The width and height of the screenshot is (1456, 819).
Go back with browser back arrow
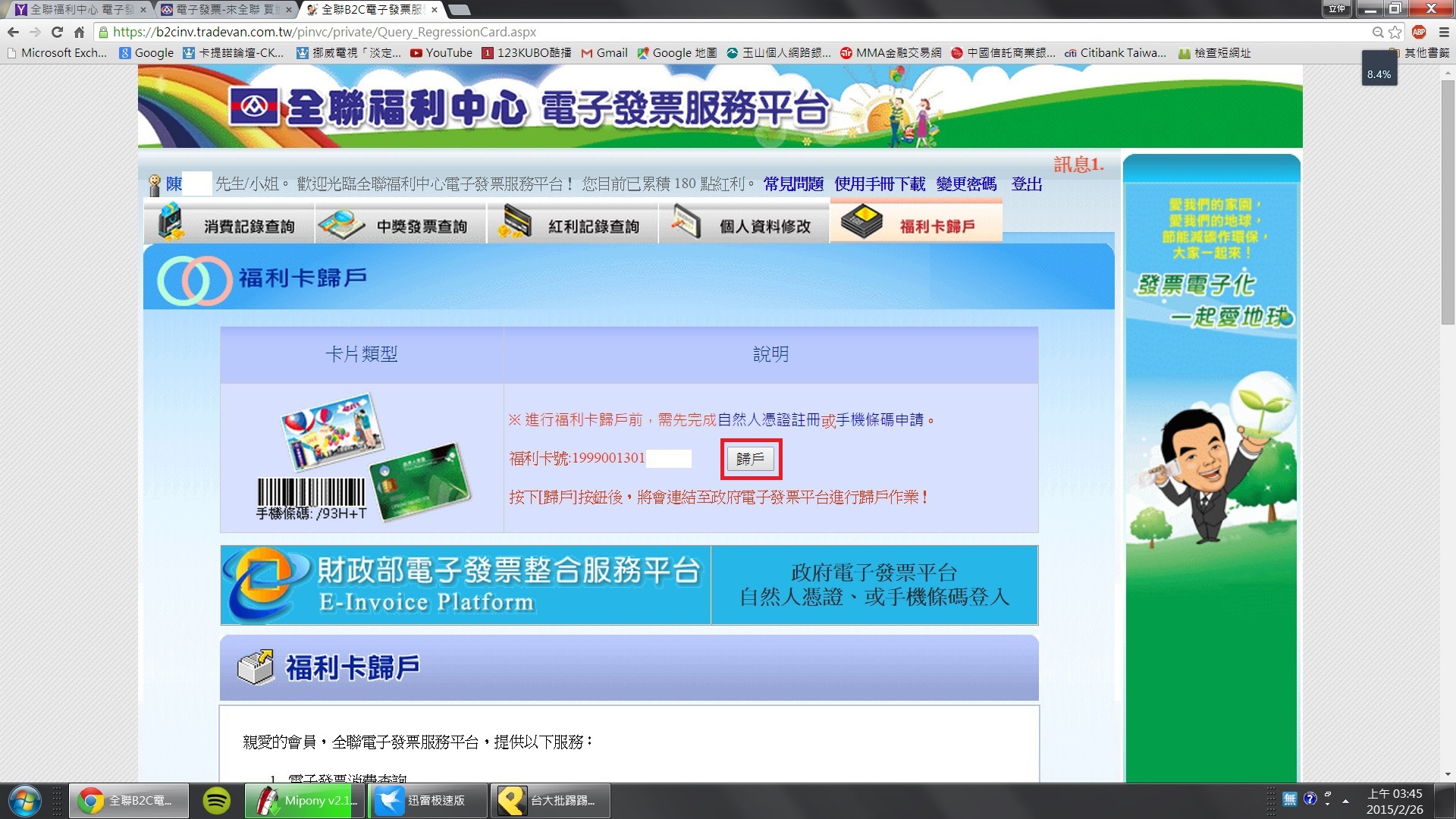[x=13, y=32]
